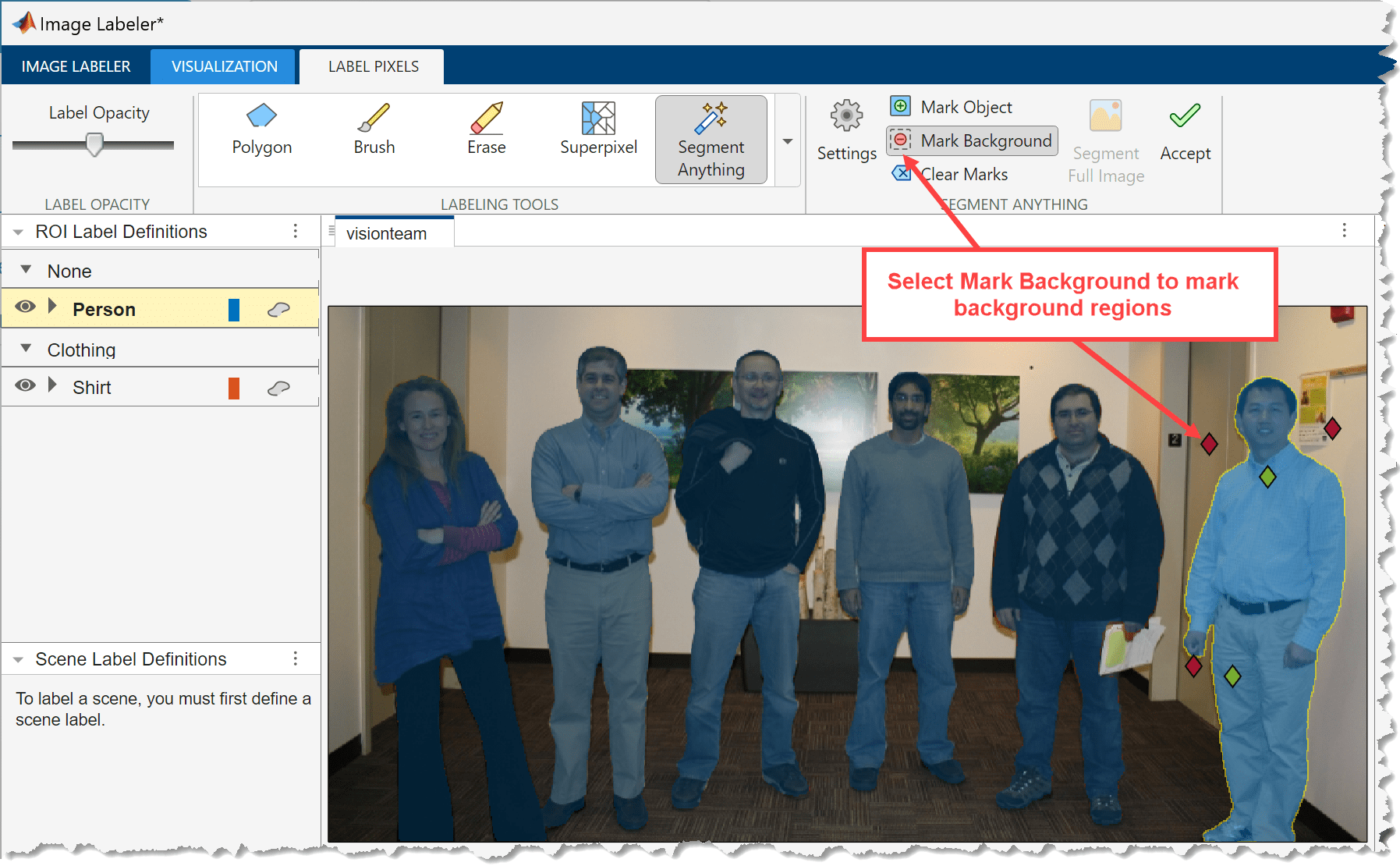Accept the current segmentation
Viewport: 1400px width, 866px height.
click(x=1185, y=131)
